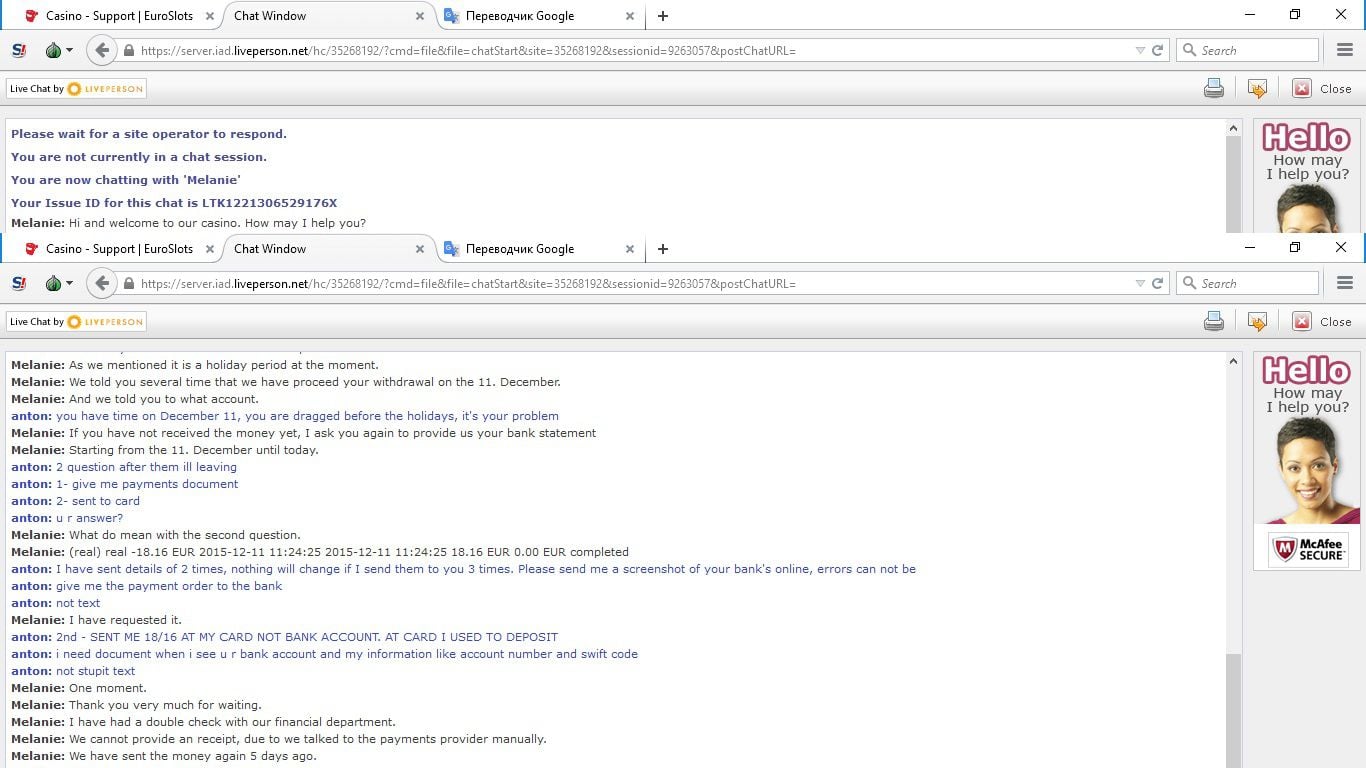
Task: Close the Chat Window tab in upper window
Action: pos(420,16)
